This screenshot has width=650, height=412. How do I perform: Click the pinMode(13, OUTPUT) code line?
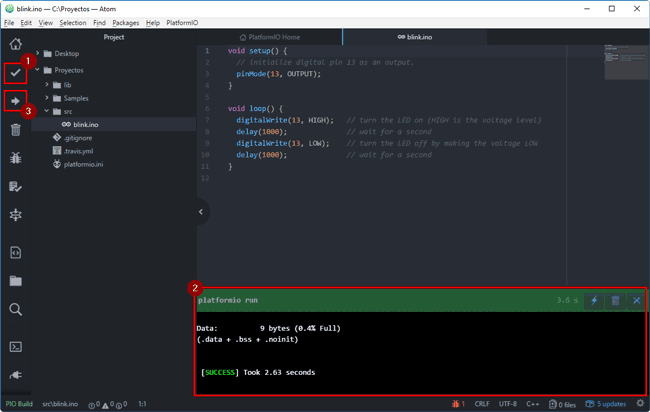pyautogui.click(x=279, y=74)
